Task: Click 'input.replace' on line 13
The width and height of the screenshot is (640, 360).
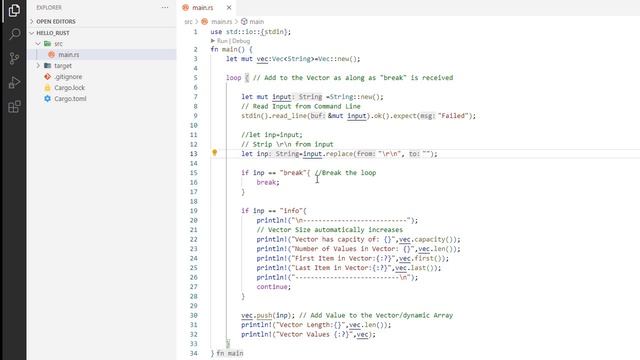Action: (328, 153)
